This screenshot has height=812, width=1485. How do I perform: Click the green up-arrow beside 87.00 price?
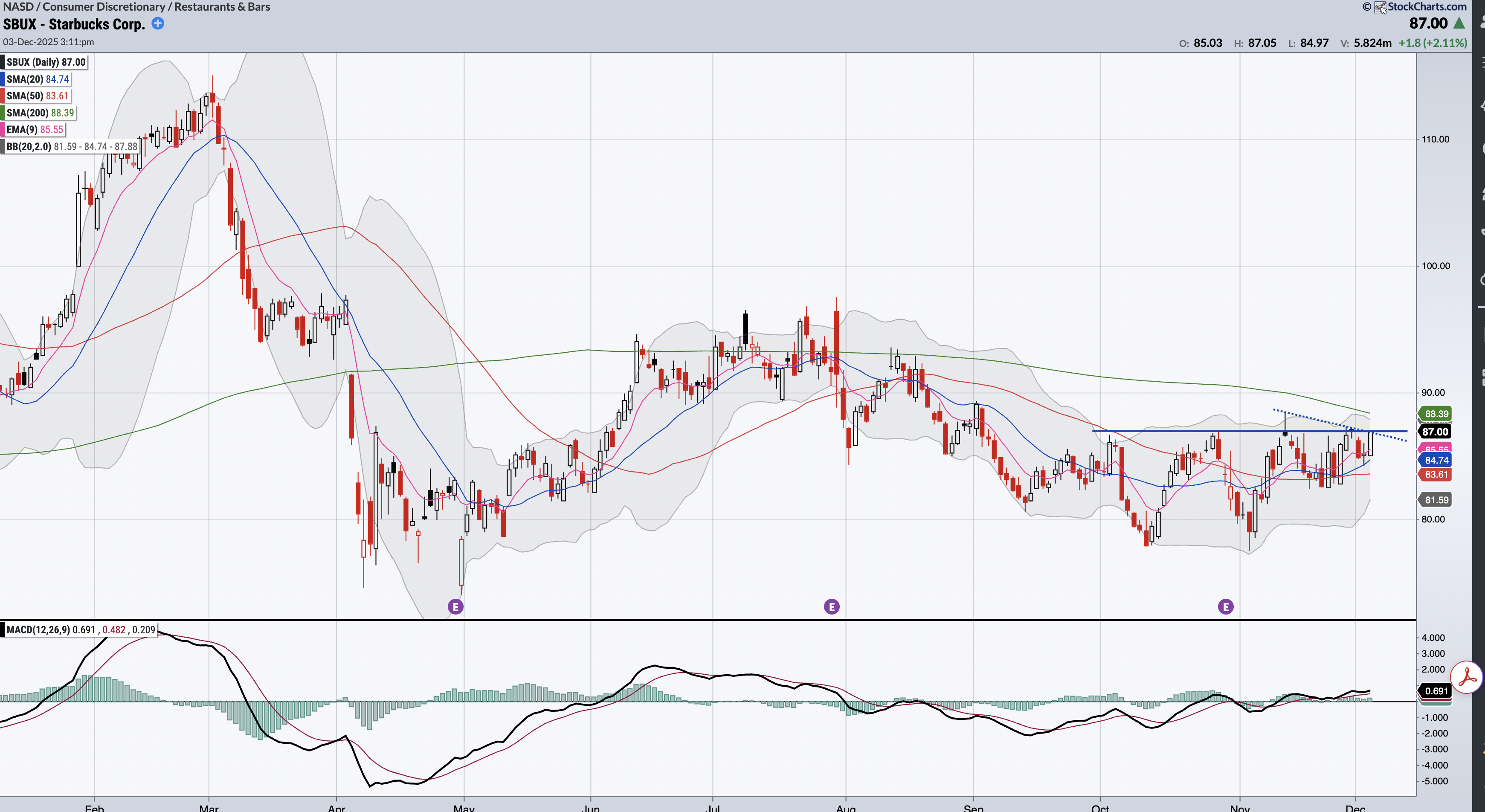point(1459,23)
